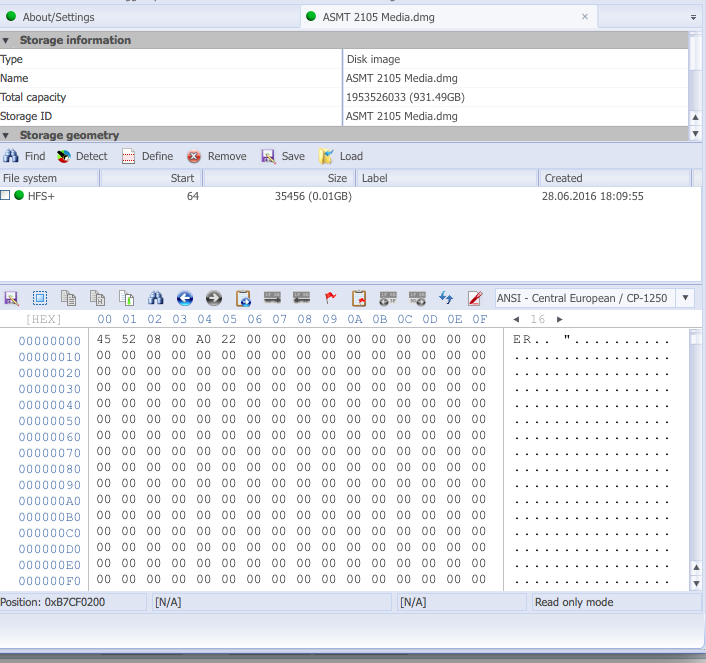The width and height of the screenshot is (706, 663).
Task: Open the tab list dropdown arrow
Action: pyautogui.click(x=693, y=18)
